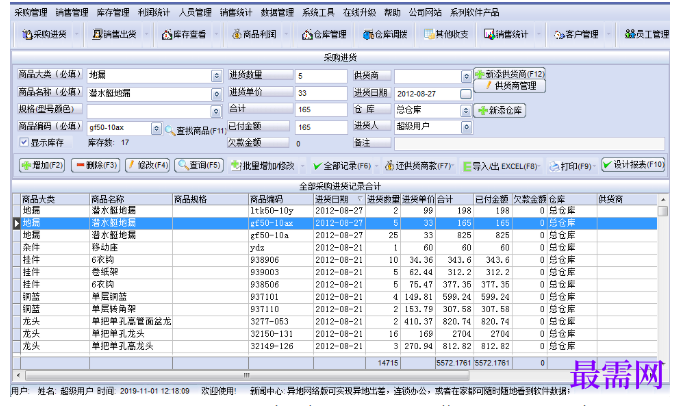
Task: Click 新添仓库 button
Action: [500, 111]
